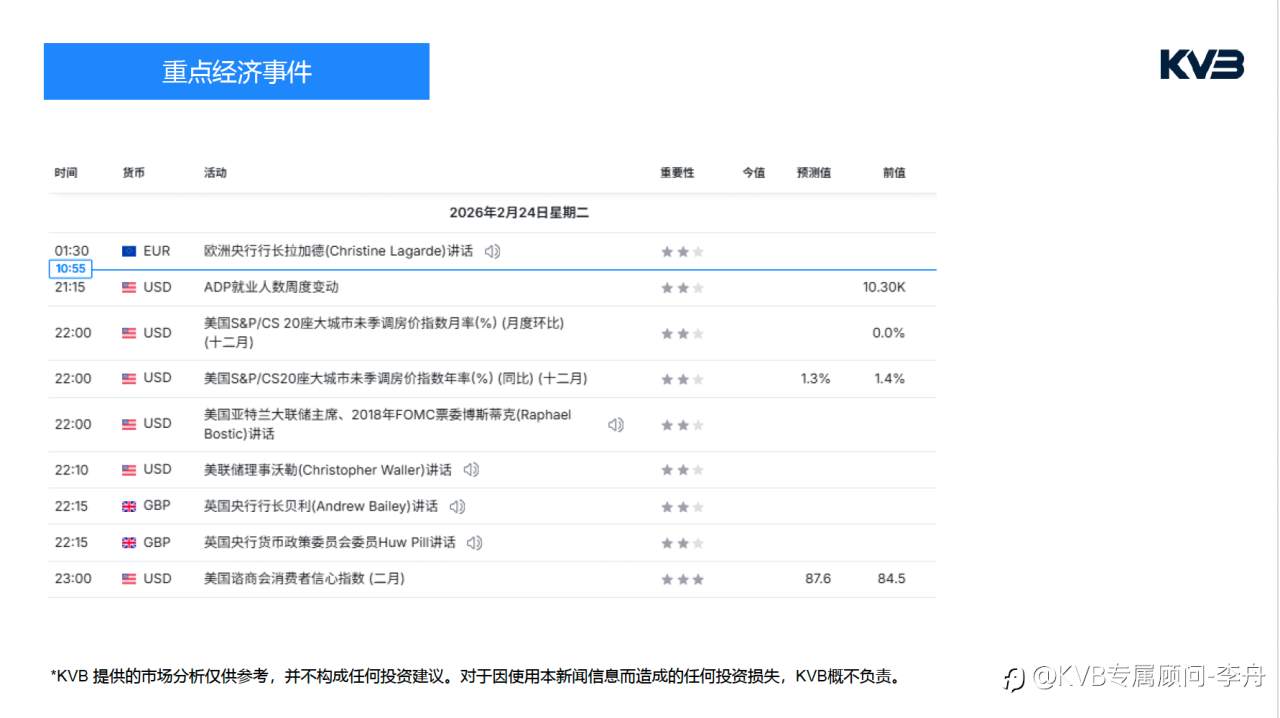
Task: Click speaker icon beside Lagarde speech
Action: [x=492, y=252]
